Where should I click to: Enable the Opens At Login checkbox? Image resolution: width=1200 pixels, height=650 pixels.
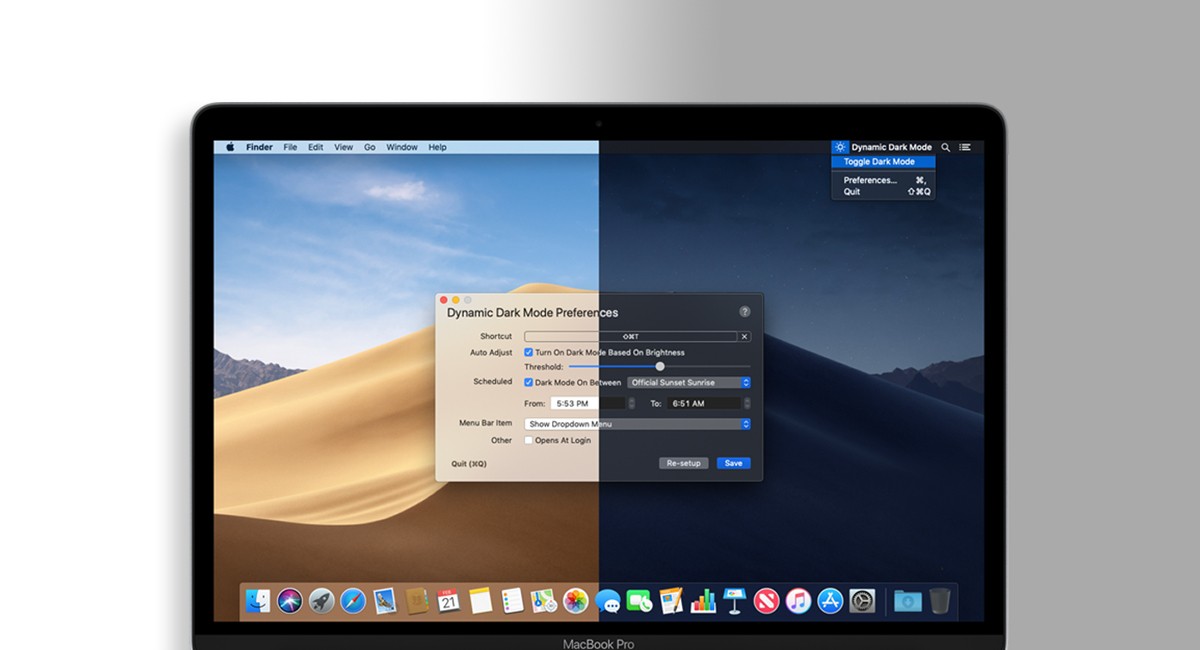[529, 441]
